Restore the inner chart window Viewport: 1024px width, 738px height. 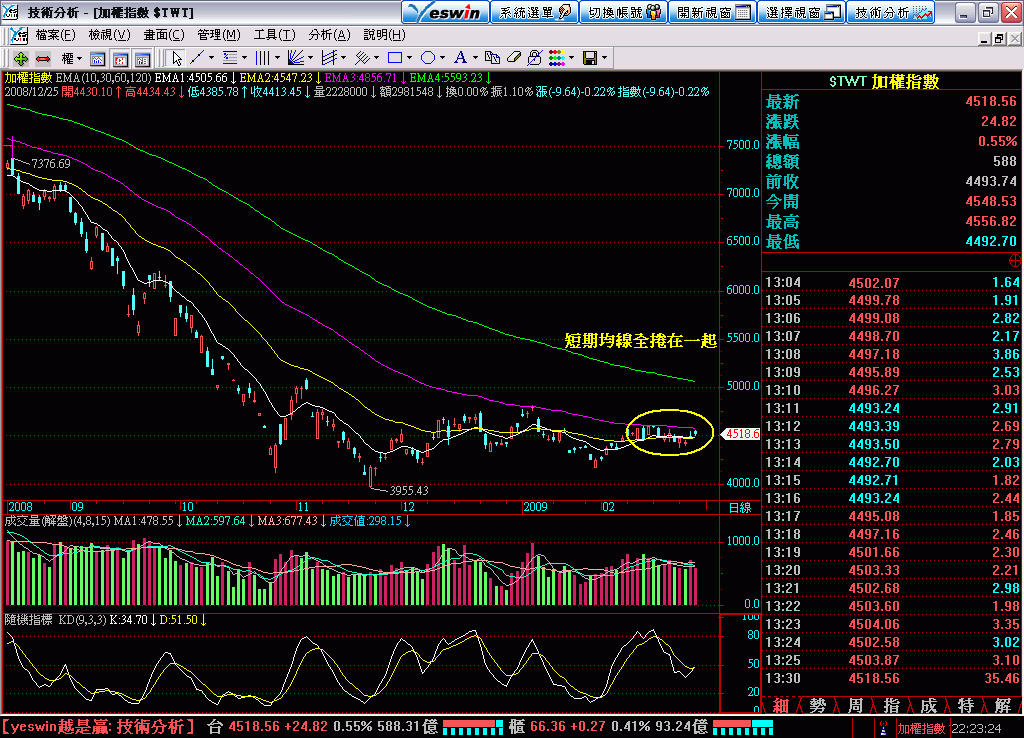click(x=999, y=39)
